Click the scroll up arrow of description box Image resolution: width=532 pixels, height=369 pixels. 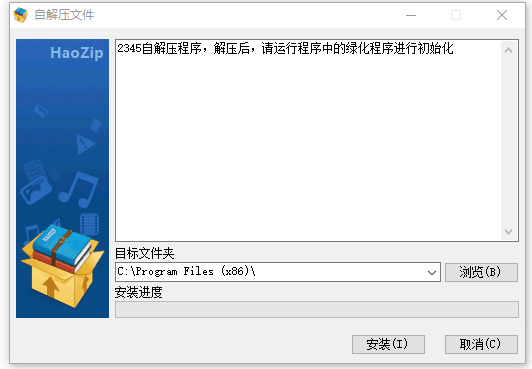click(508, 50)
